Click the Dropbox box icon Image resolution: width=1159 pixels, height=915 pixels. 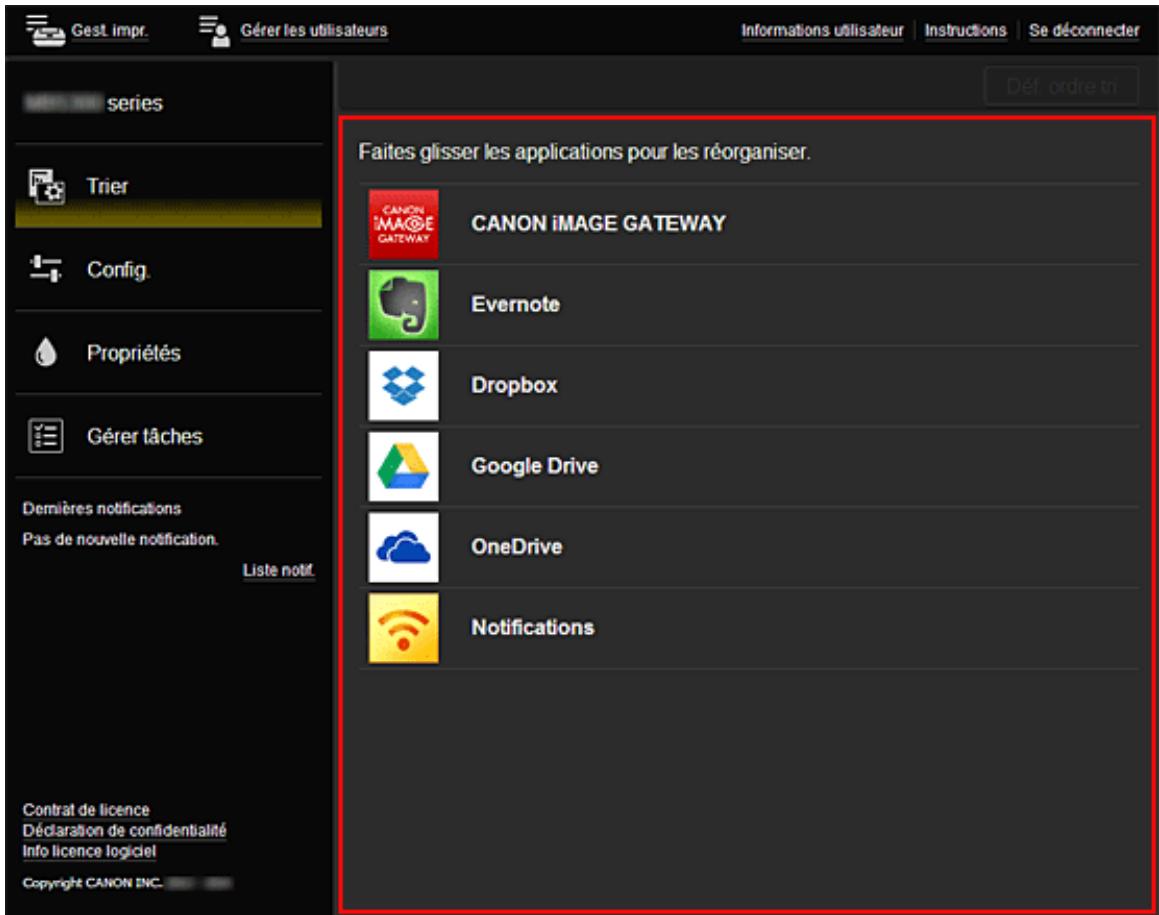[x=403, y=385]
